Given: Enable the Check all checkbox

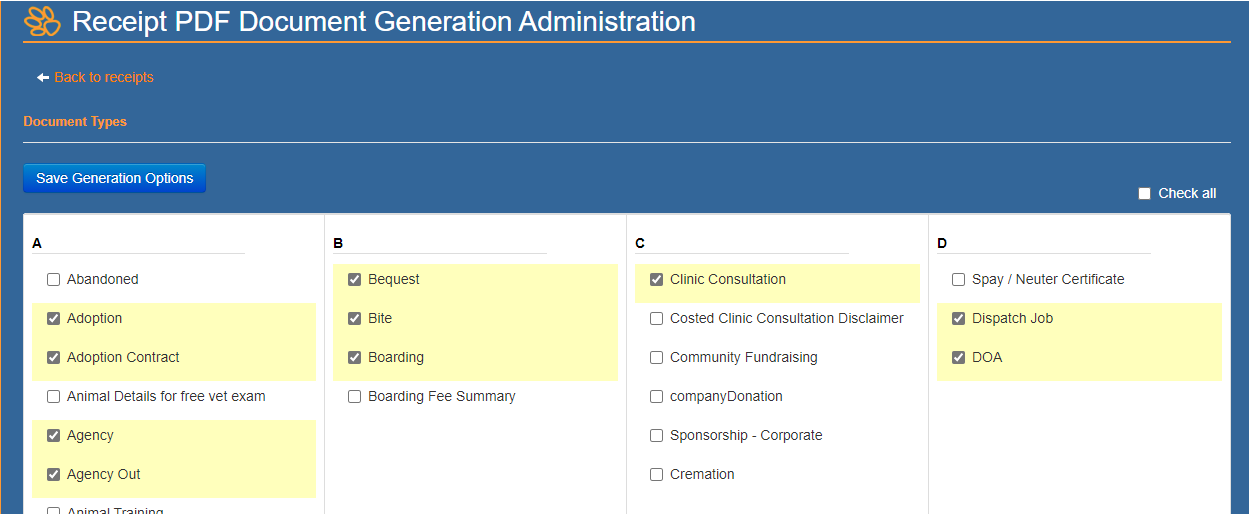Looking at the screenshot, I should (1145, 194).
